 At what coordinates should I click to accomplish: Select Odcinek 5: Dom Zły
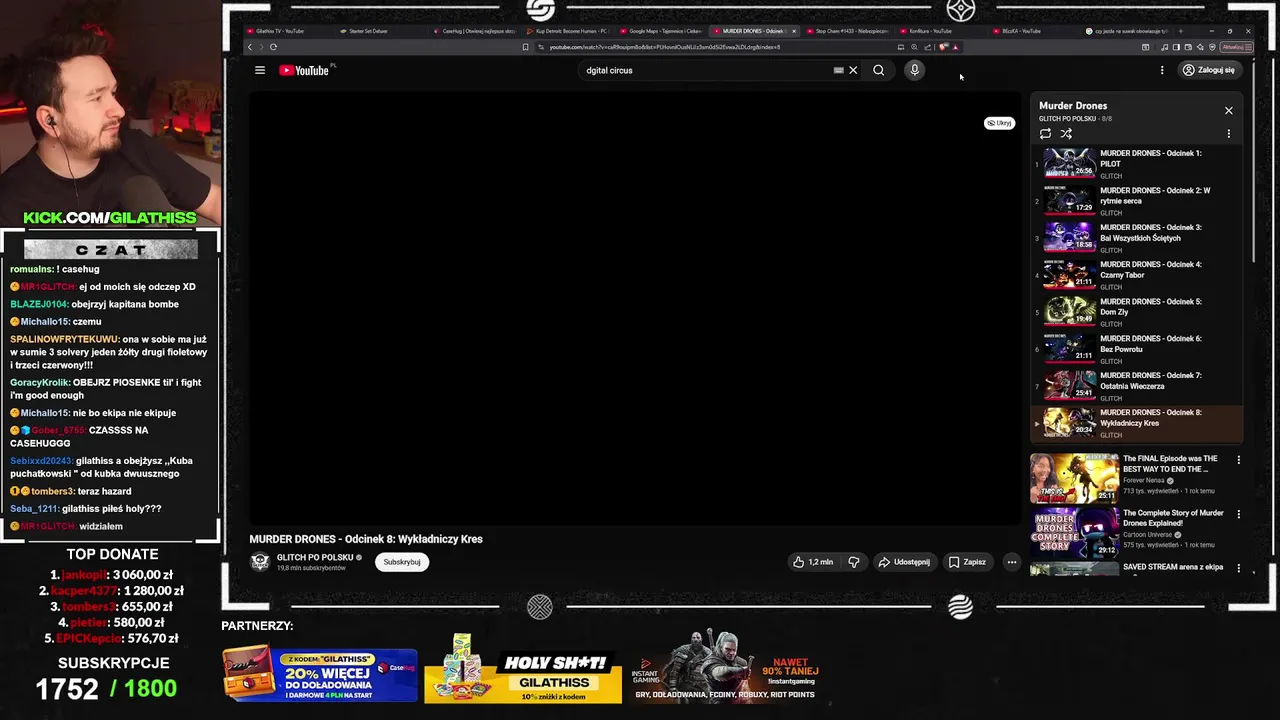[1138, 311]
